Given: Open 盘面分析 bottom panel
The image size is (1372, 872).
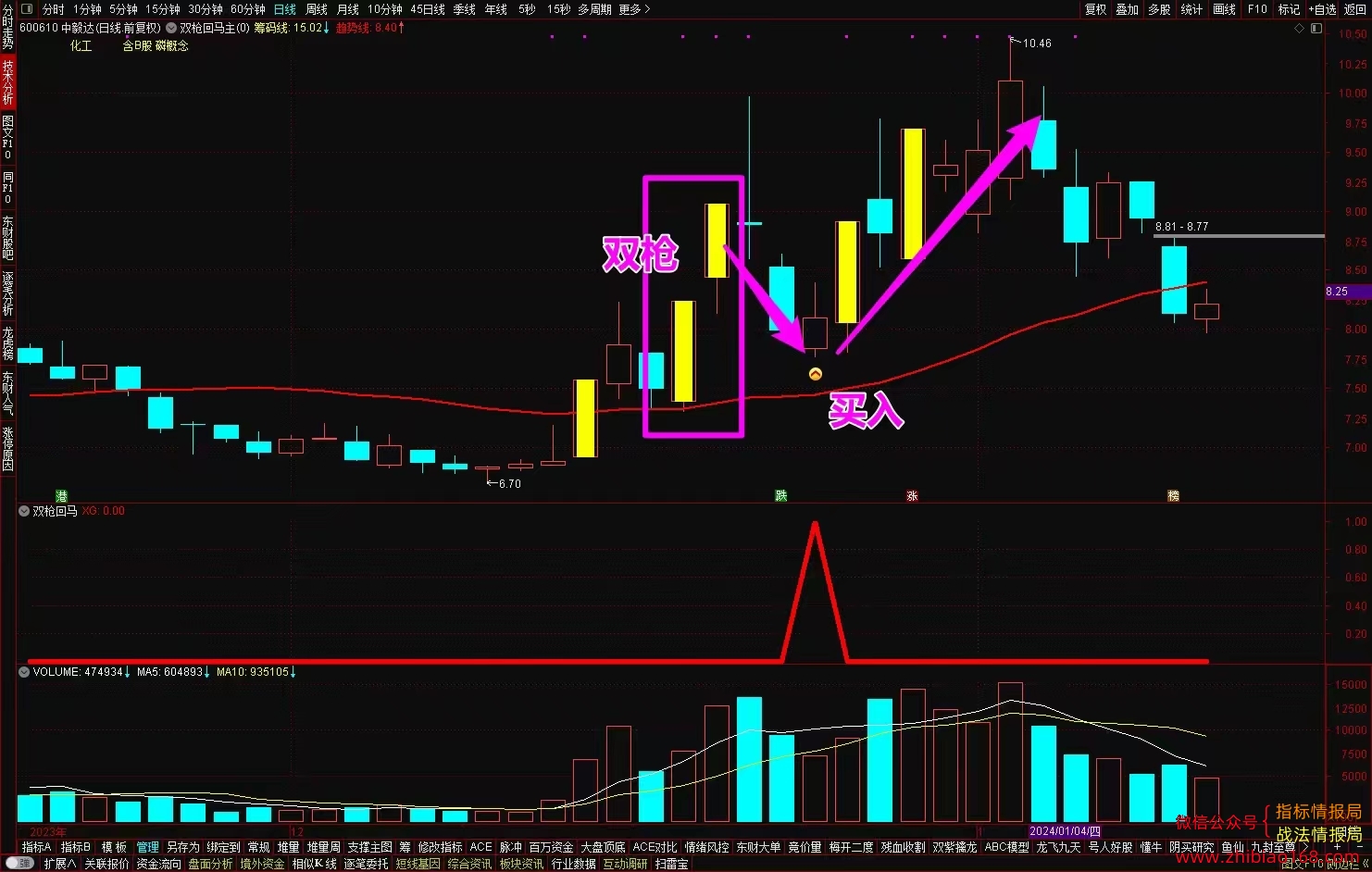Looking at the screenshot, I should (211, 864).
